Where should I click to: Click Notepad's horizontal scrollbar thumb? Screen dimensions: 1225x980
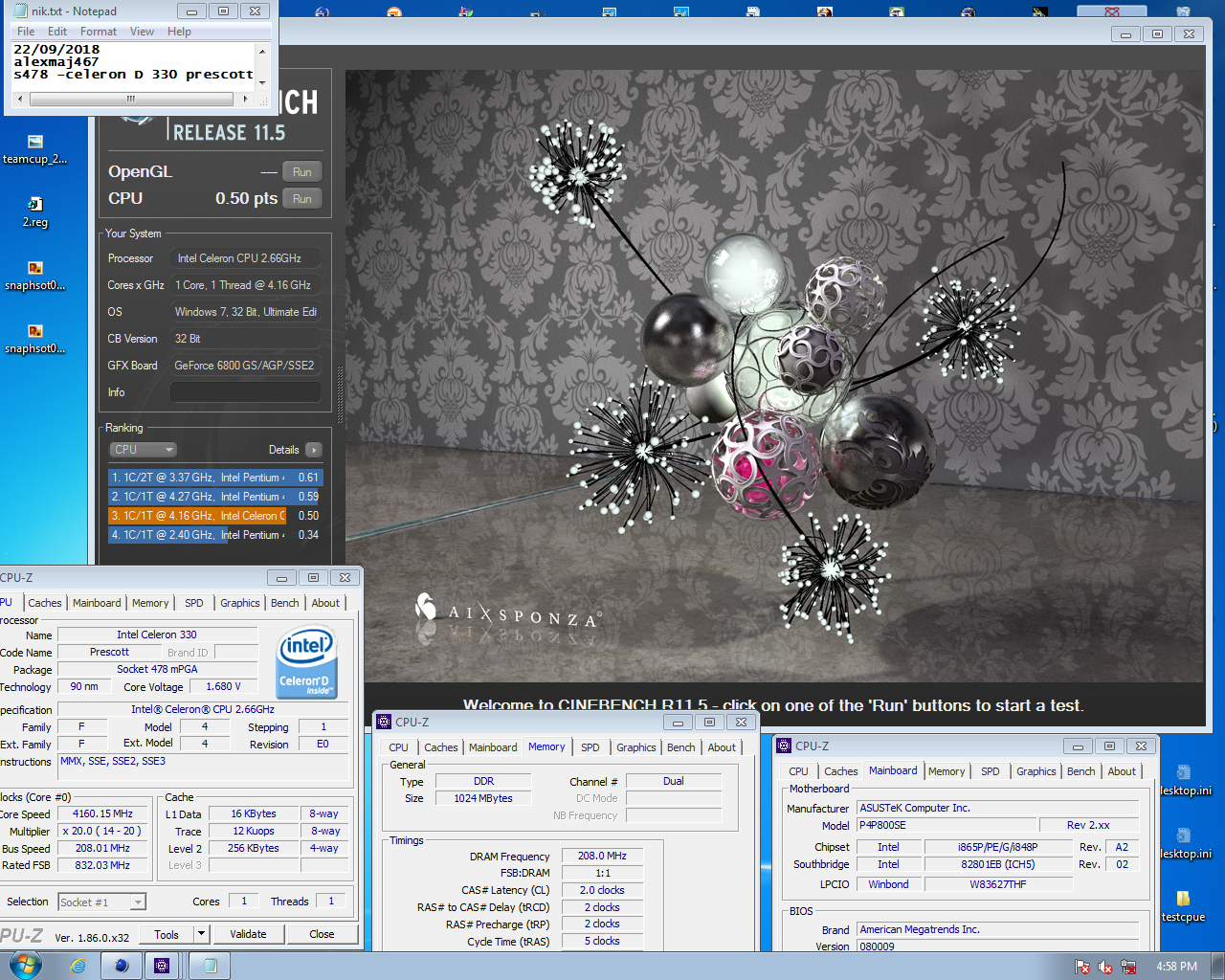pyautogui.click(x=131, y=99)
